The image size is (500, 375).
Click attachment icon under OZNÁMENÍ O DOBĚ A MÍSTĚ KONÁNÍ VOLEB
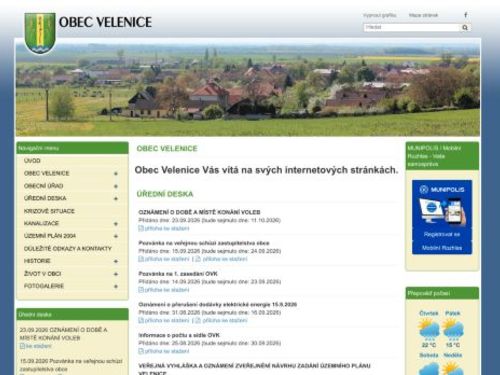click(x=141, y=228)
